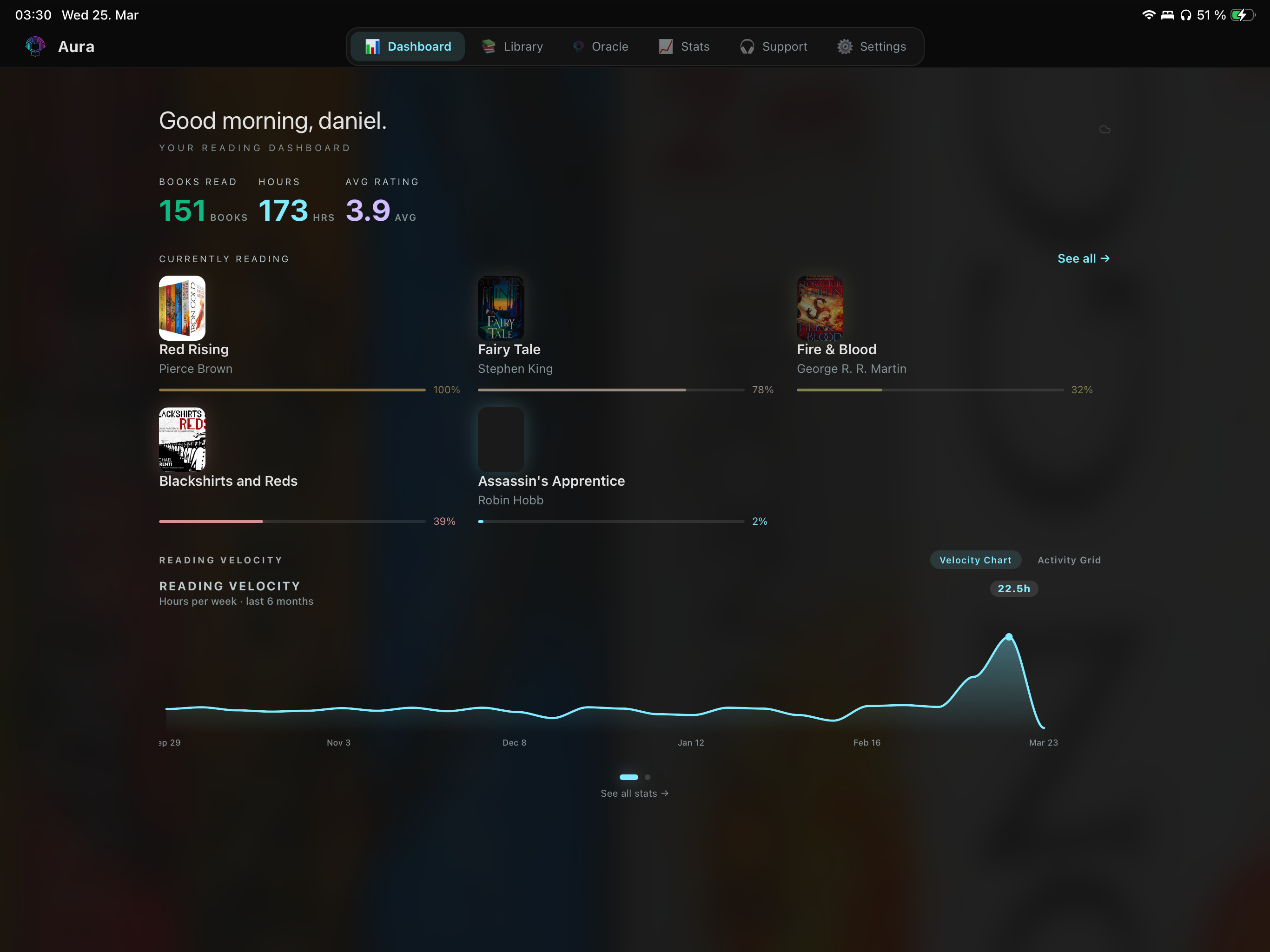This screenshot has width=1270, height=952.
Task: Tap the 03:30 clock in status bar
Action: point(33,15)
